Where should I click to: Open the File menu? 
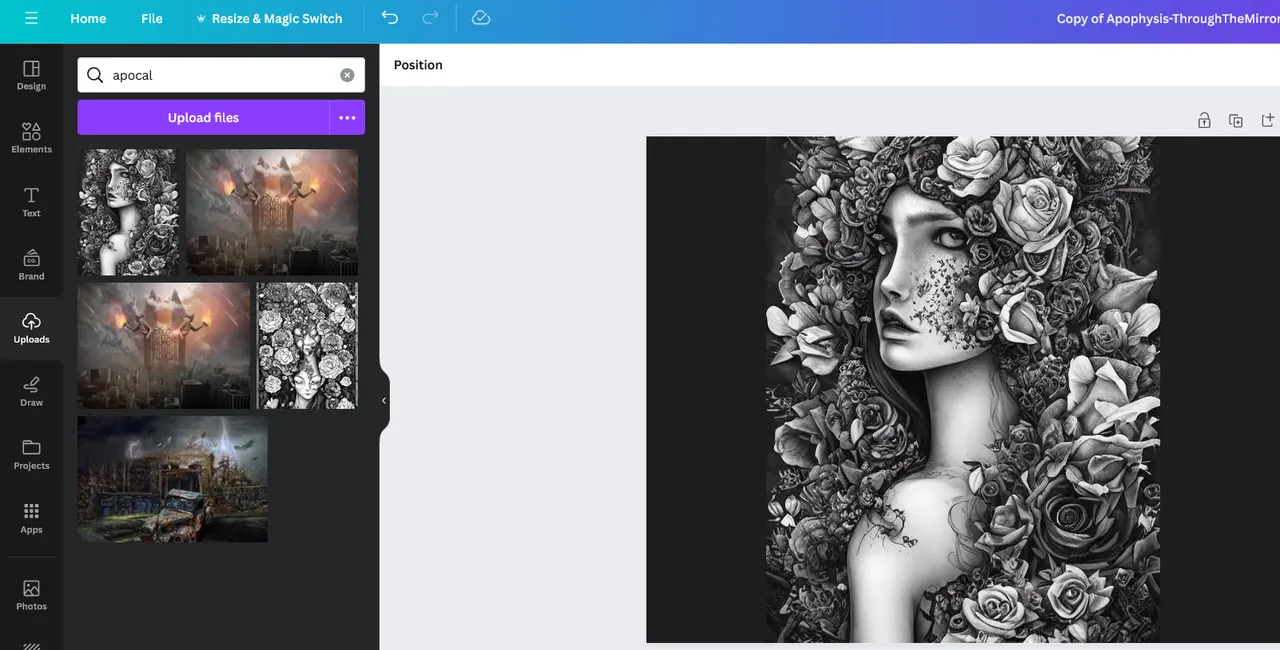point(152,18)
